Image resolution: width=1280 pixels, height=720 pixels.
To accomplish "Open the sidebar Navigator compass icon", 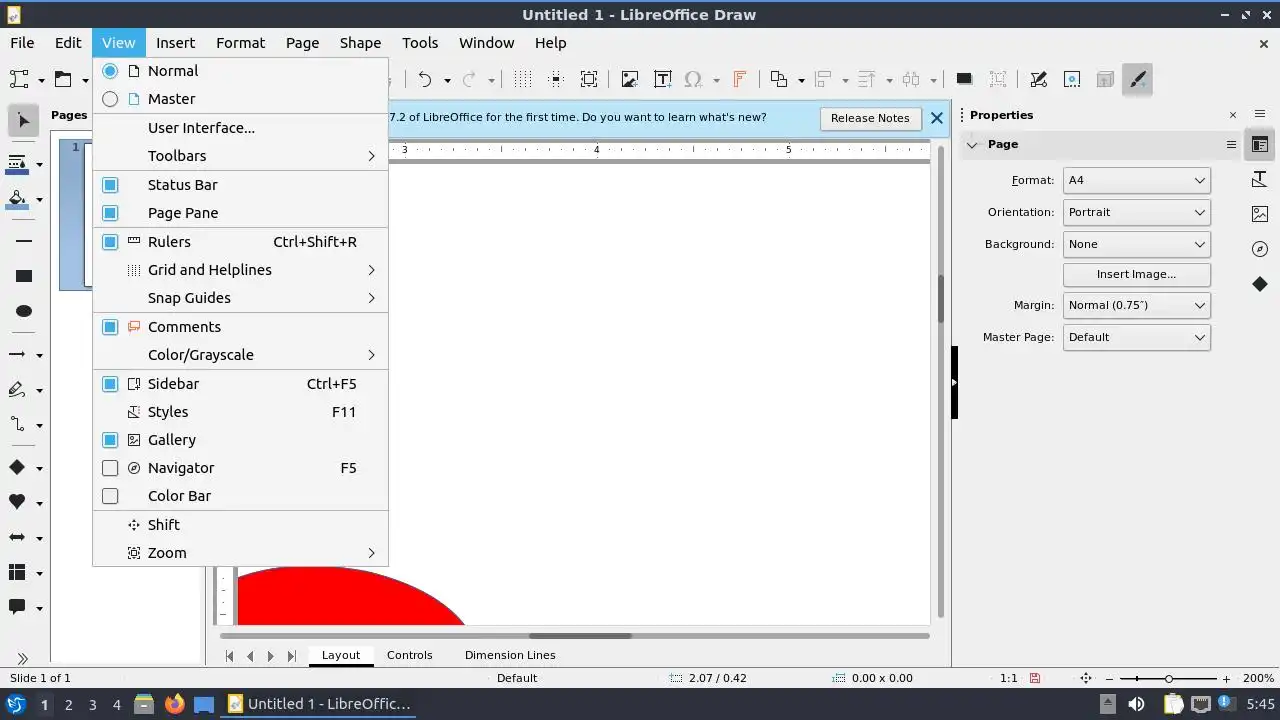I will click(x=1260, y=249).
